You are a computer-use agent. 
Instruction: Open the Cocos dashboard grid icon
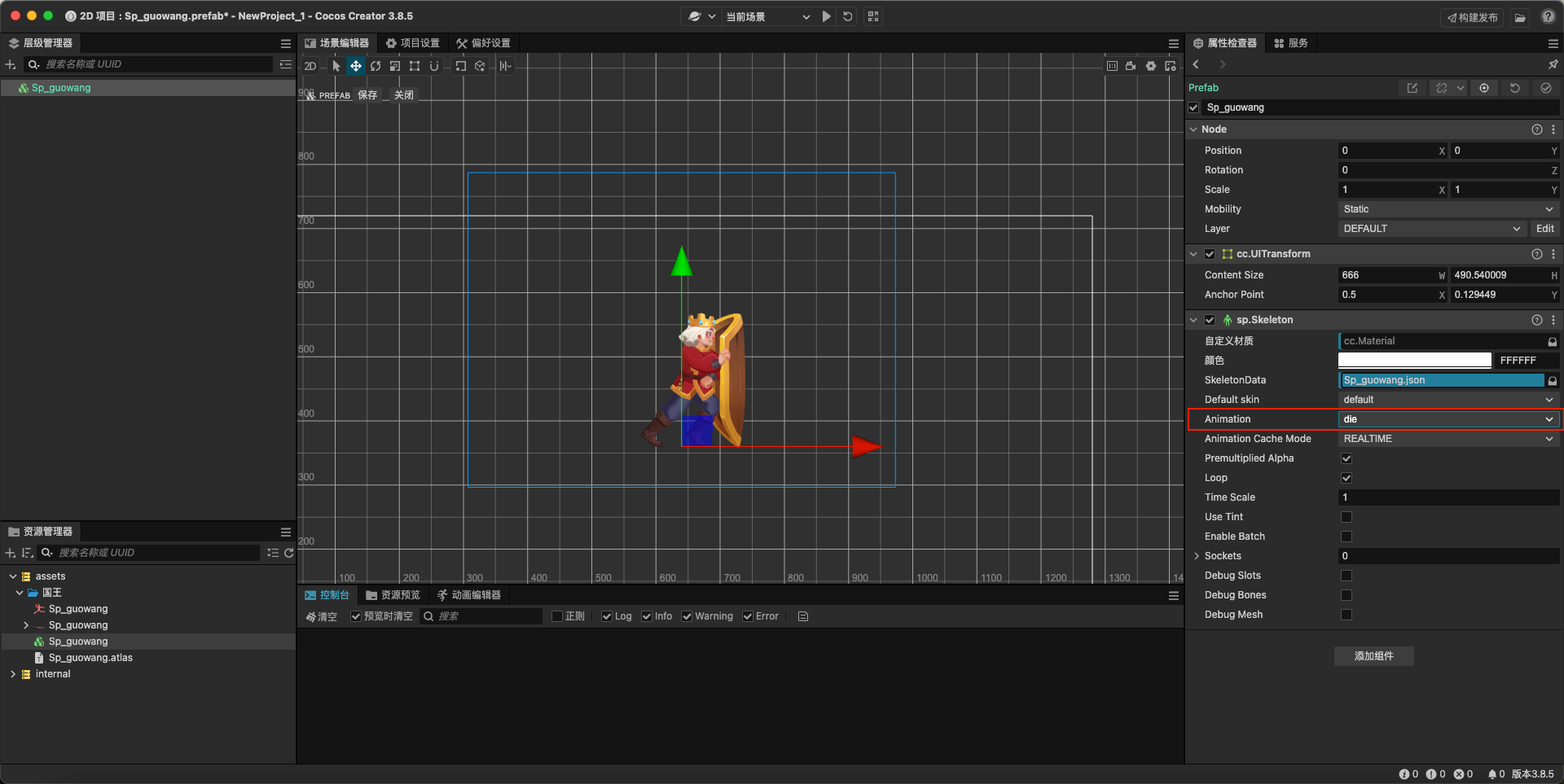click(x=873, y=16)
